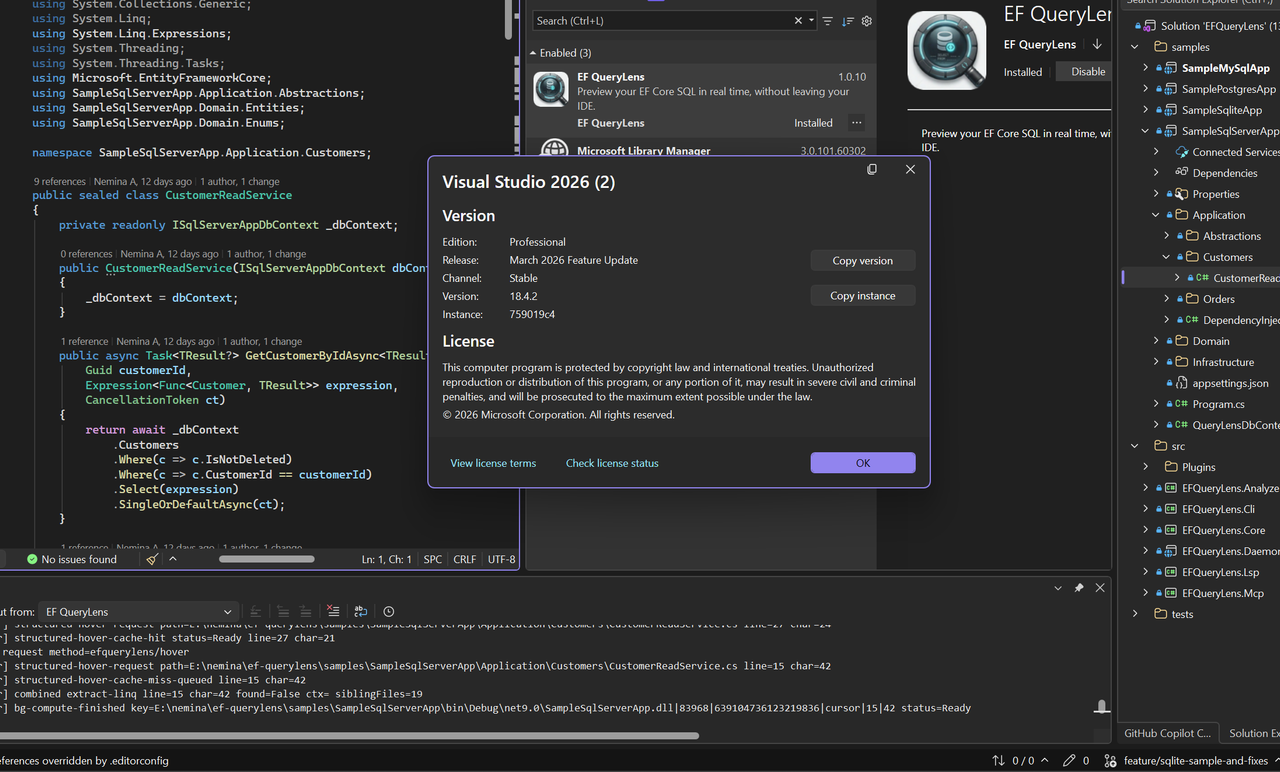Viewport: 1280px width, 772px height.
Task: Click the Solution 'EFQueryLens' icon
Action: [x=1150, y=26]
